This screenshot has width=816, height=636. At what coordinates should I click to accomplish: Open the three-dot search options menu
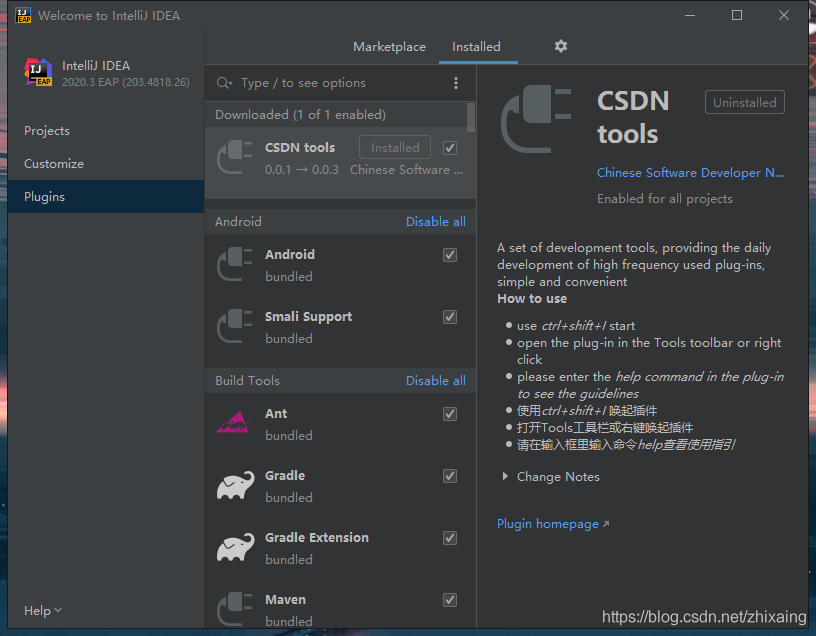[x=456, y=83]
